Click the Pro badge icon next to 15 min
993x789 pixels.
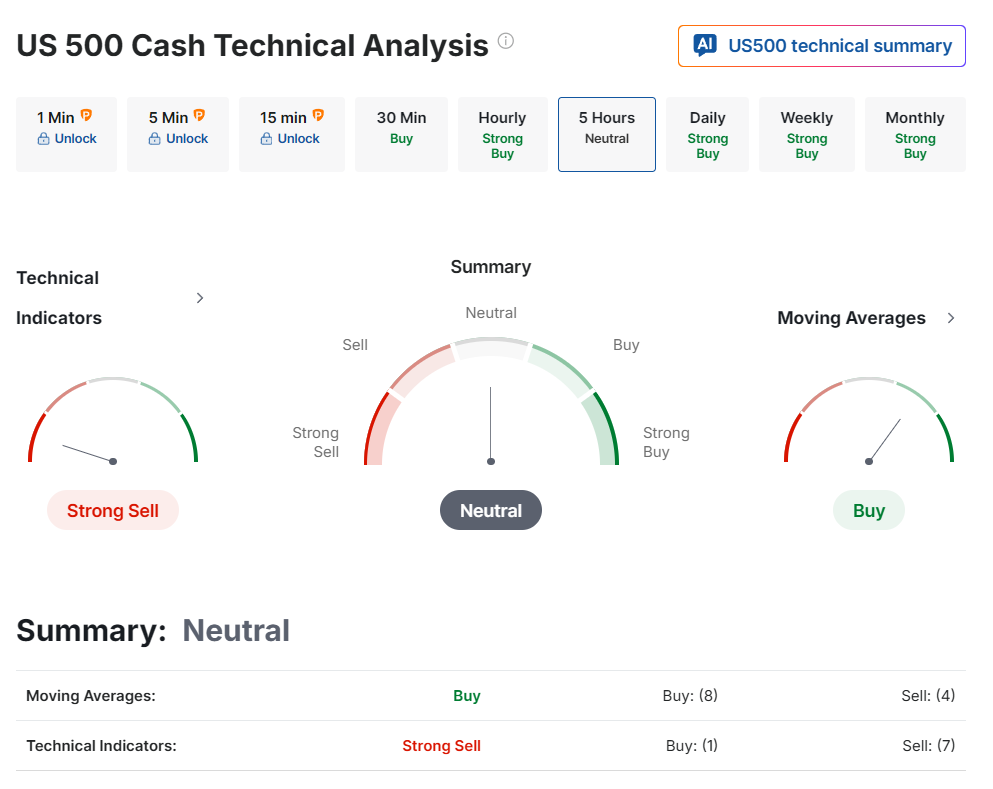(318, 115)
